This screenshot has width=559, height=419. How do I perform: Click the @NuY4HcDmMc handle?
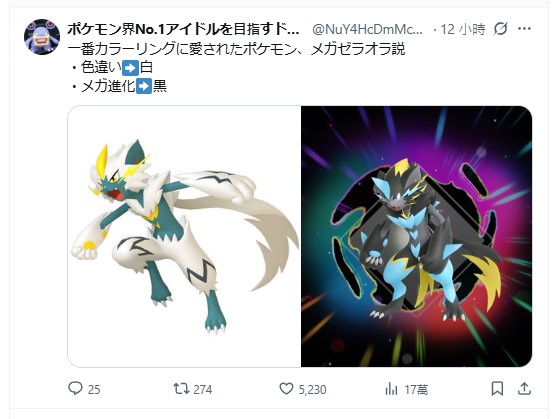click(367, 29)
